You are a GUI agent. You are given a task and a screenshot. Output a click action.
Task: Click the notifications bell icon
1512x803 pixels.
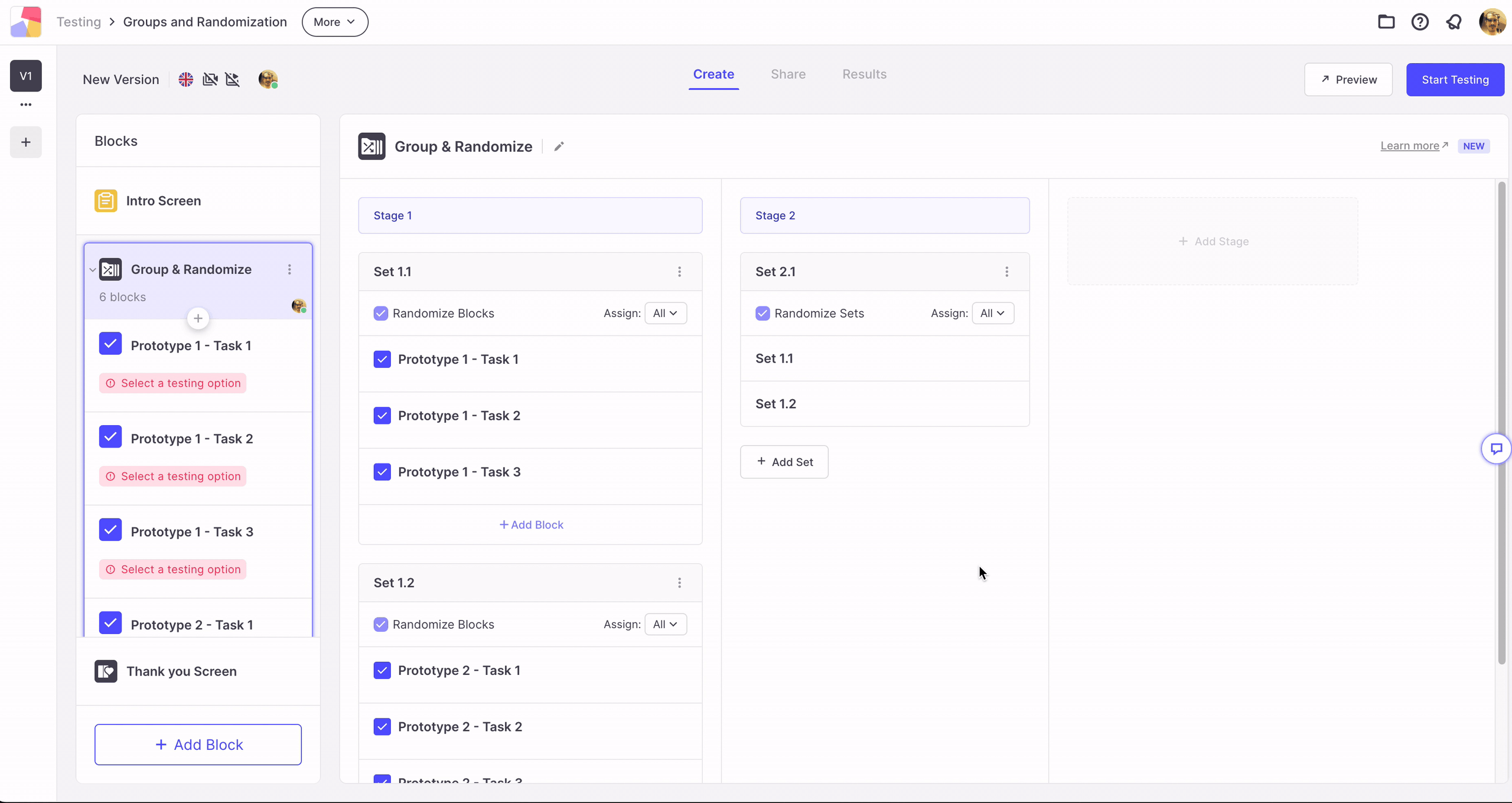tap(1454, 22)
